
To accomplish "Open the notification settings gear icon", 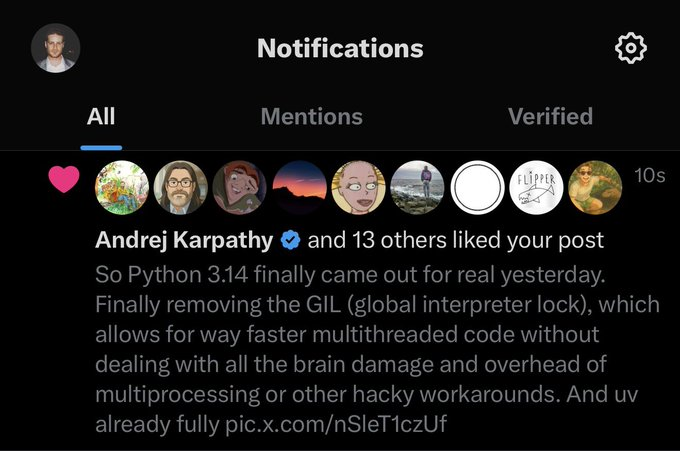I will 631,48.
